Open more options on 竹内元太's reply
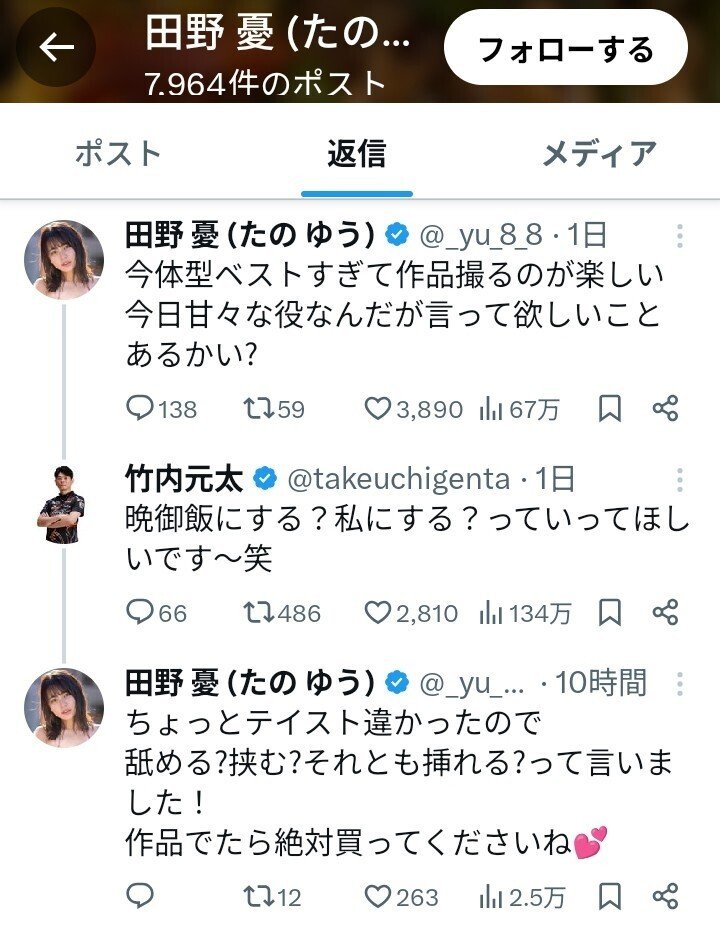720x930 pixels. tap(679, 479)
